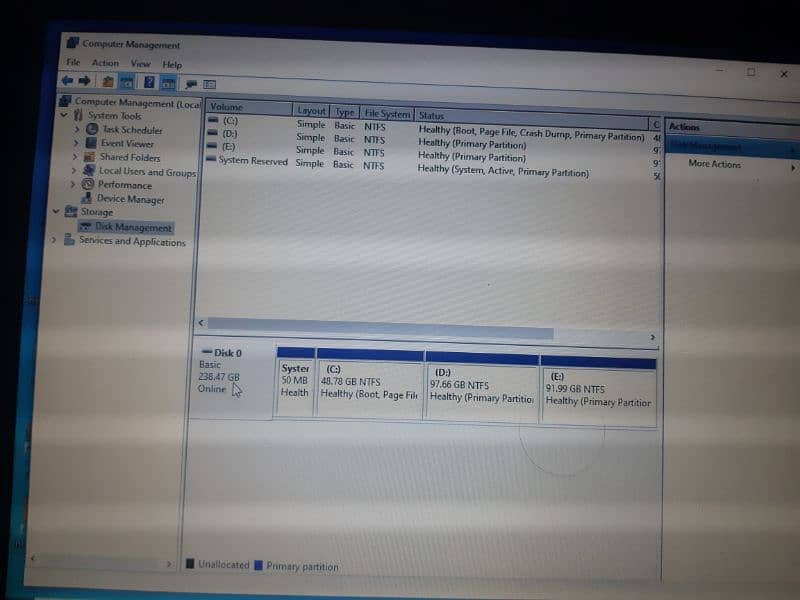Viewport: 800px width, 600px height.
Task: Open the Task Scheduler node
Action: point(132,130)
